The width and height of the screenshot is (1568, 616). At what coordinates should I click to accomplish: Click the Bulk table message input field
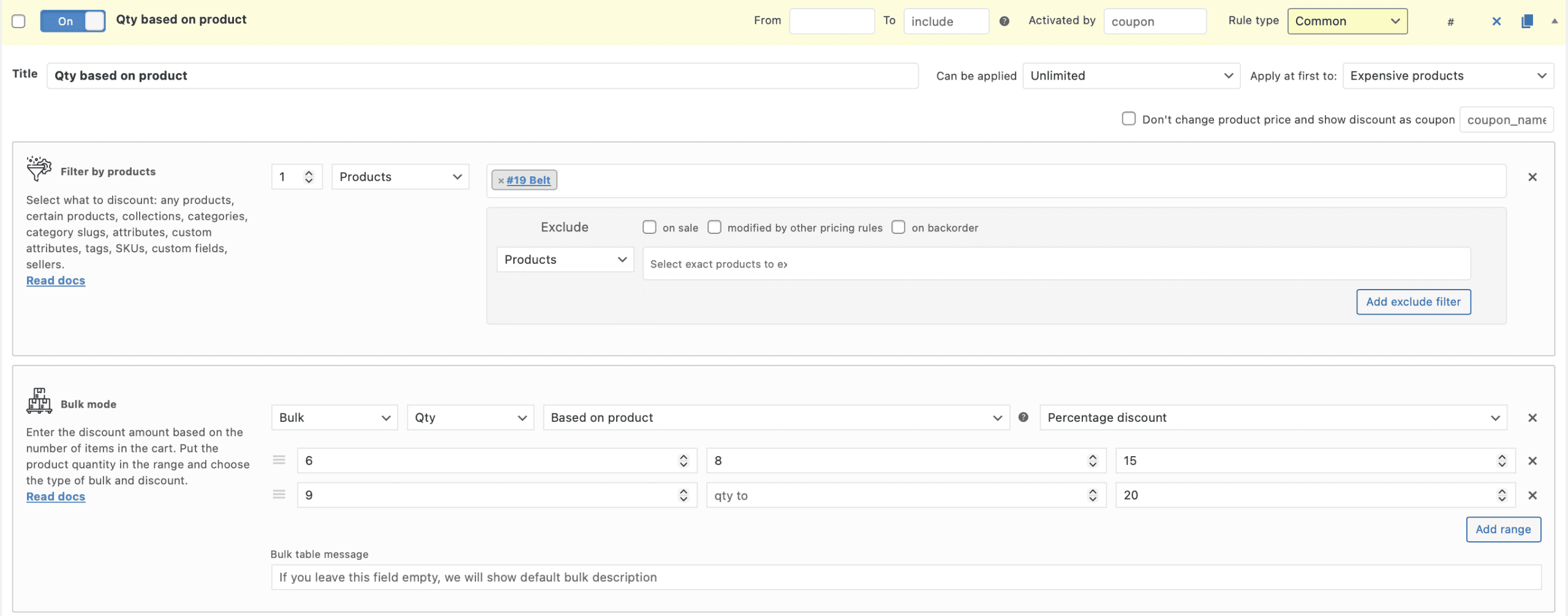coord(906,577)
